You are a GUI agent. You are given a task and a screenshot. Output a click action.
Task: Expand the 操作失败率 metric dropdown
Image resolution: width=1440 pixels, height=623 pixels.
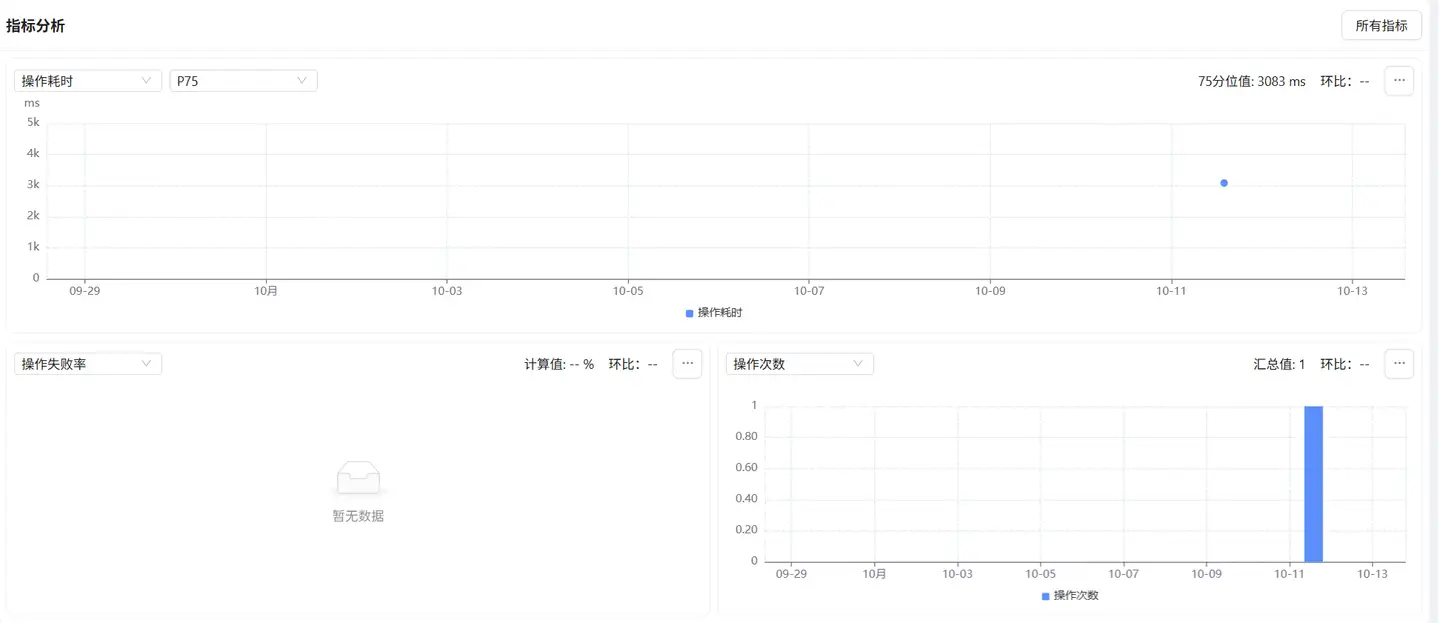click(87, 364)
